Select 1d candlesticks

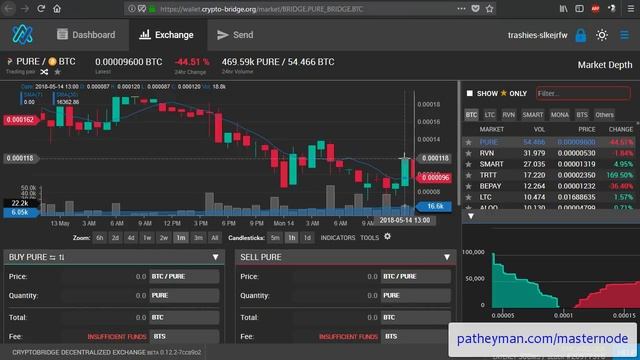(x=307, y=238)
